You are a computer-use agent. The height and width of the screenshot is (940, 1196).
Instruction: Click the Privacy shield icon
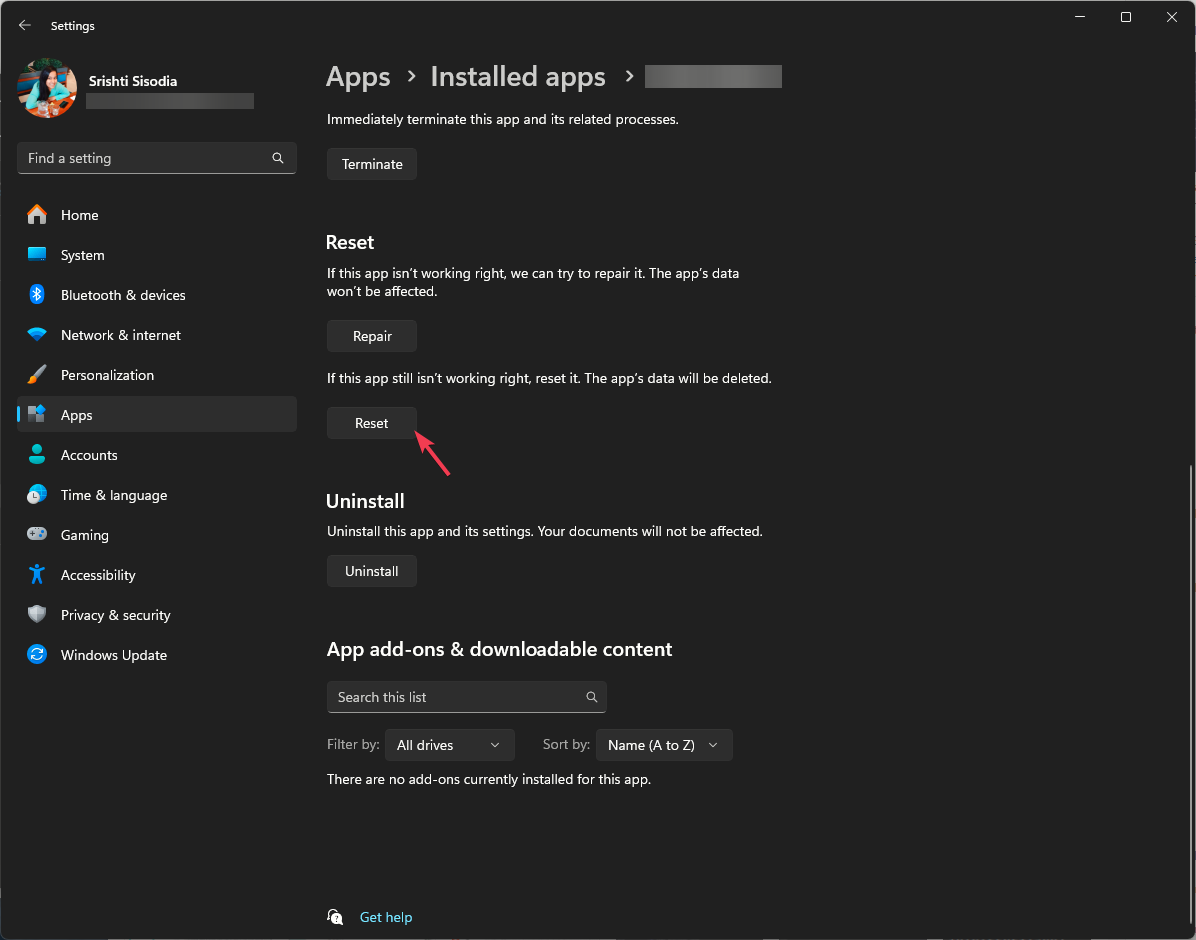(37, 614)
